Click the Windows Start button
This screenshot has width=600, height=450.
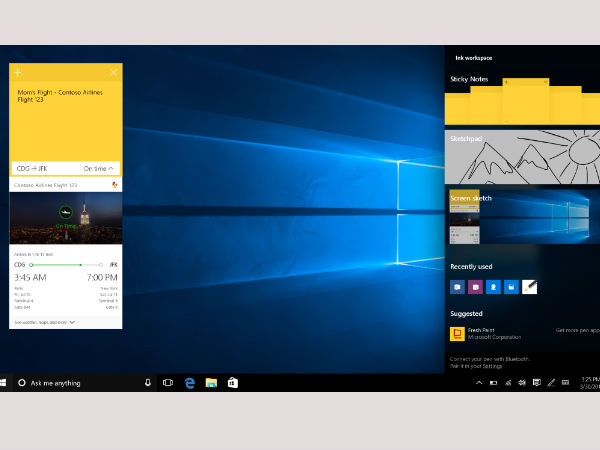6,382
